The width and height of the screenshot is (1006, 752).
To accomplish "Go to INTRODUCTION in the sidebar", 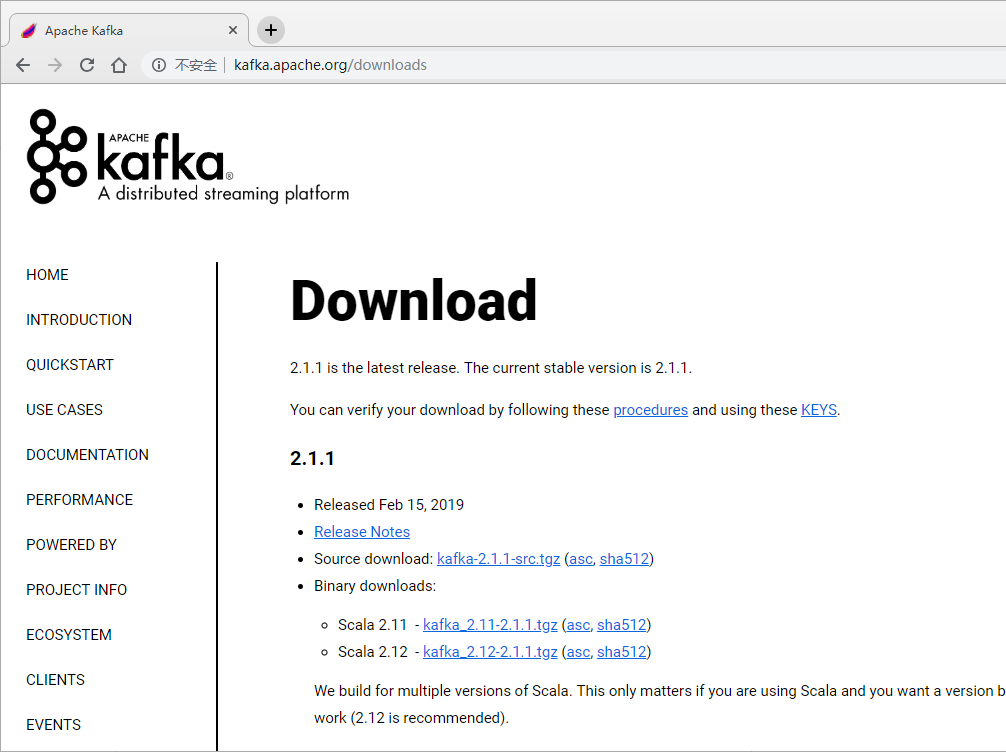I will 79,320.
